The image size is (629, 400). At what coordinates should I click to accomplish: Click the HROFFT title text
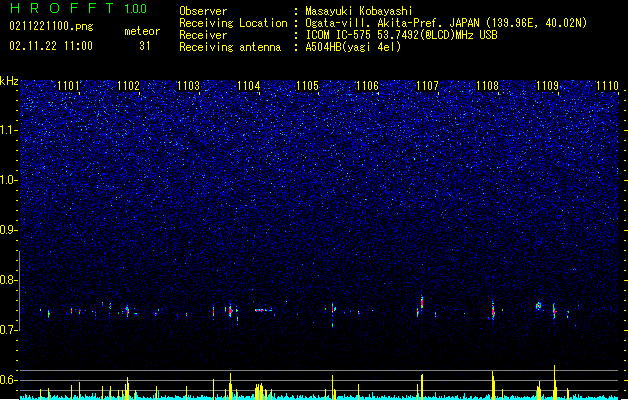coord(62,8)
